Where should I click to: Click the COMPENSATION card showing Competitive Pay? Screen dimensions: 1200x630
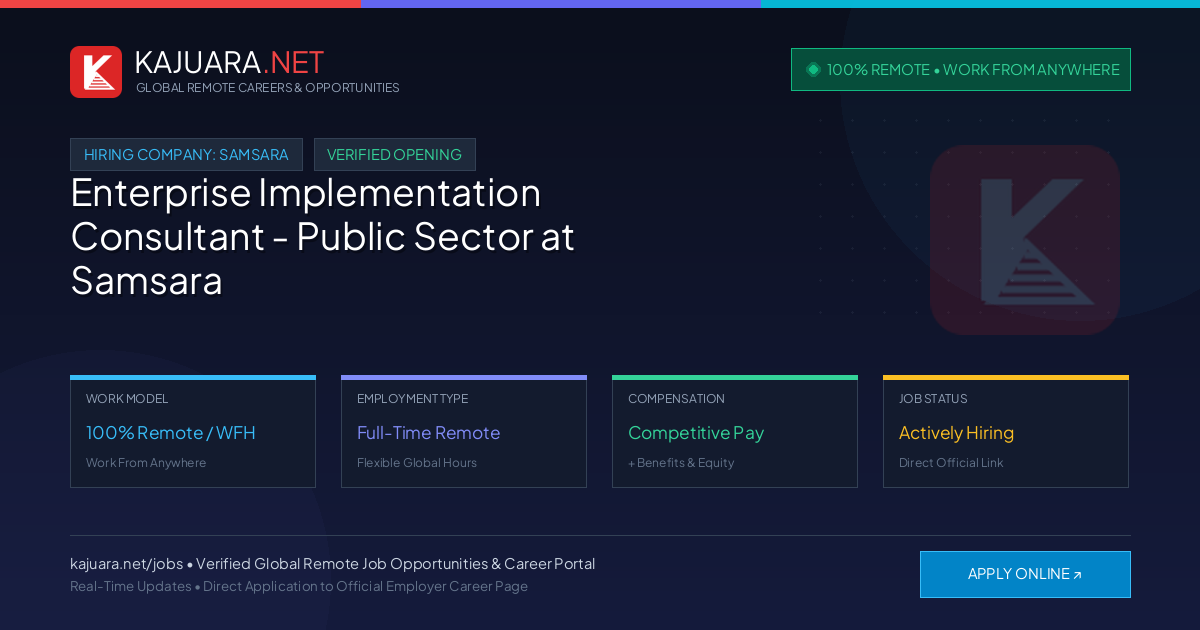tap(735, 432)
